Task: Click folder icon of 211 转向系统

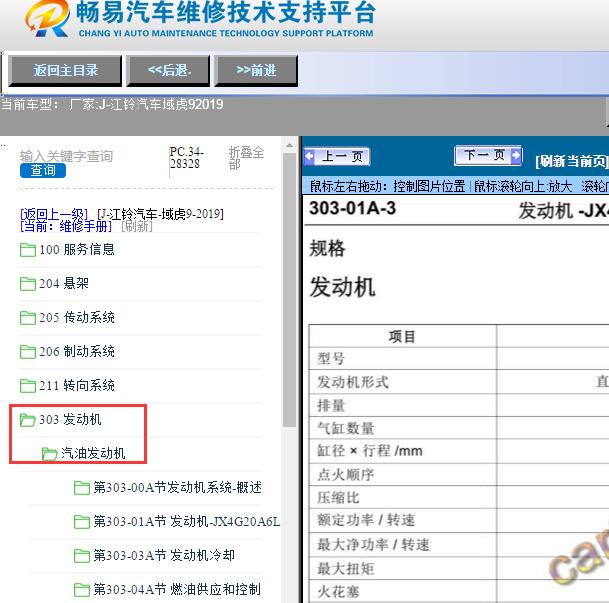Action: click(28, 386)
